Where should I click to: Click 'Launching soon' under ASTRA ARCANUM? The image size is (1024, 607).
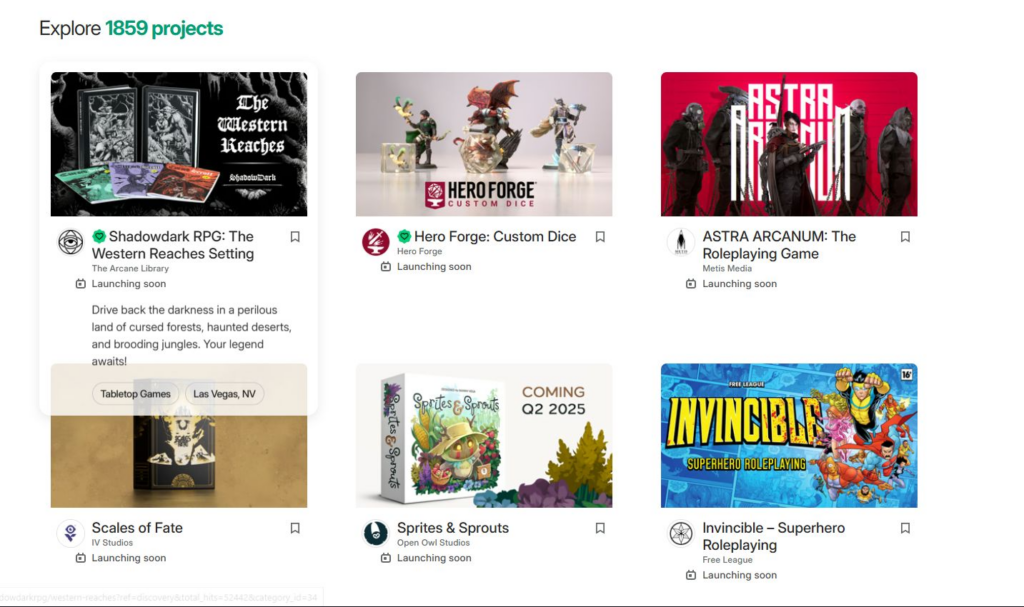click(739, 284)
